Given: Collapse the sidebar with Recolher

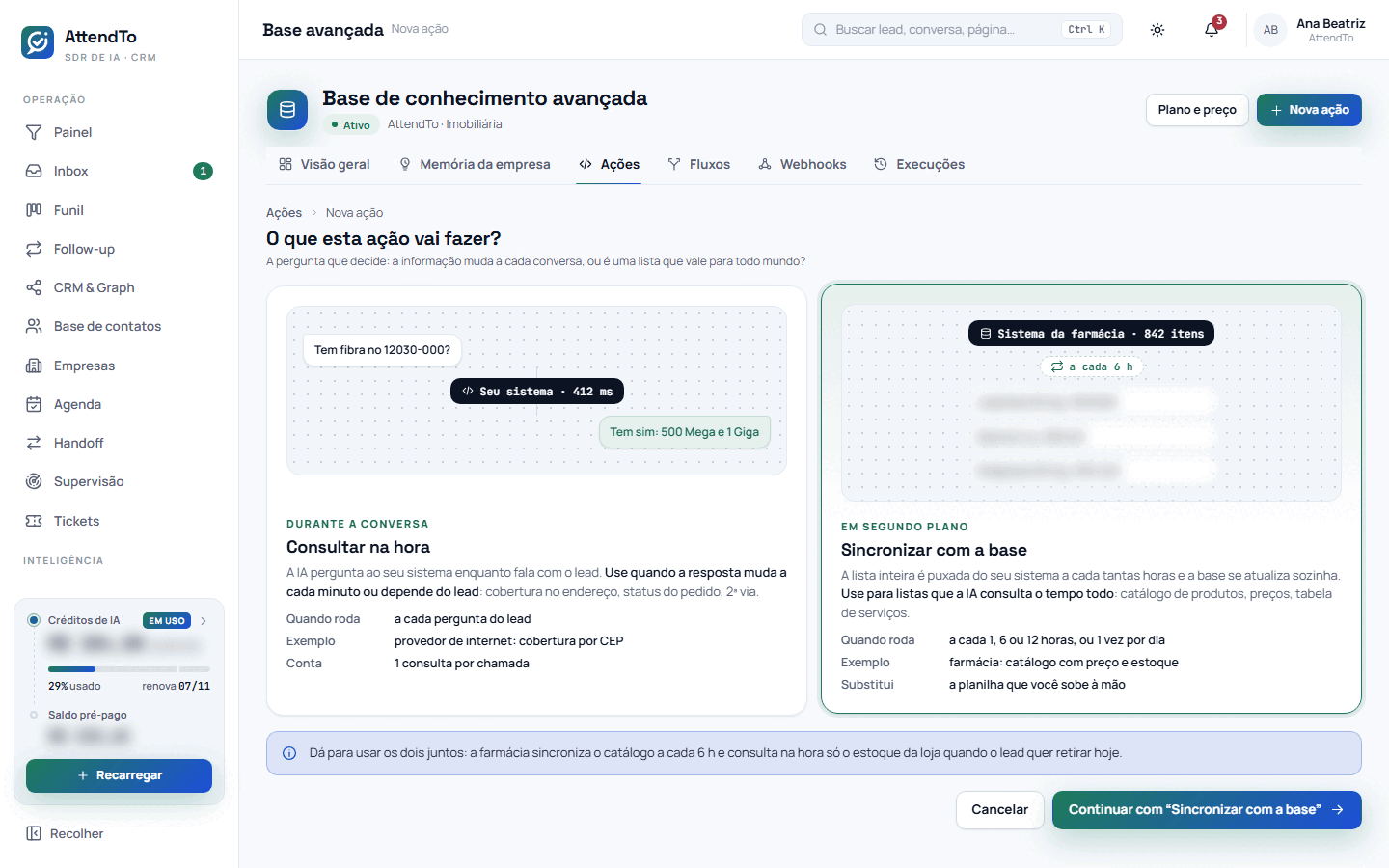Looking at the screenshot, I should [x=66, y=833].
